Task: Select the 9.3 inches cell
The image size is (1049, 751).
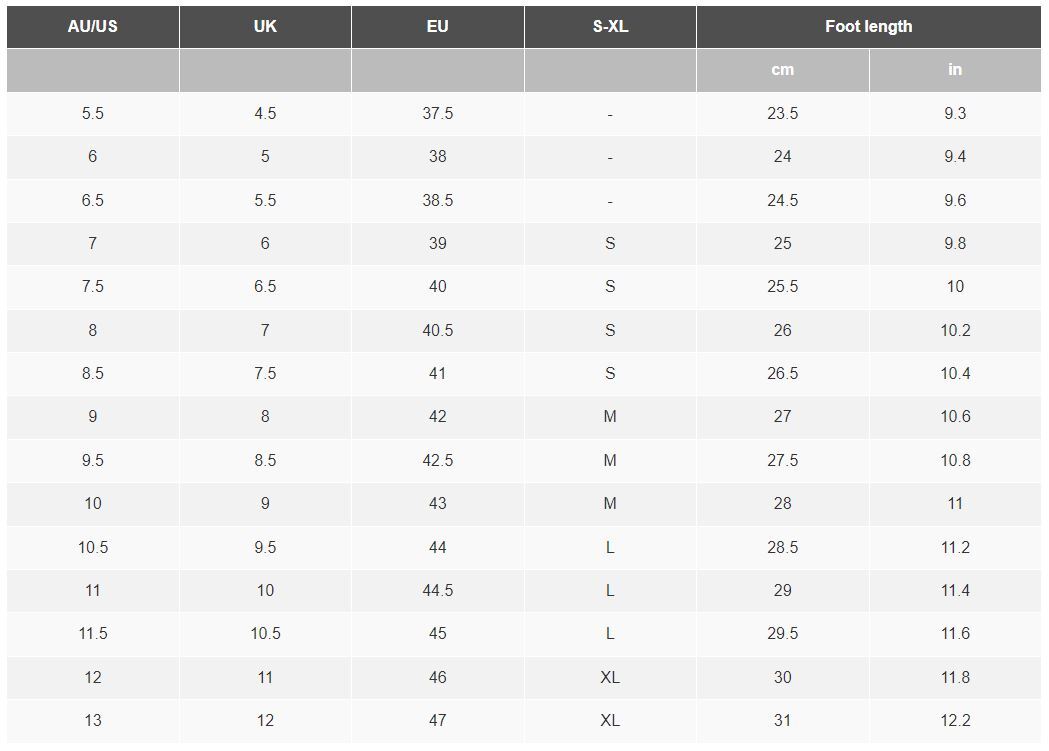Action: [x=955, y=114]
